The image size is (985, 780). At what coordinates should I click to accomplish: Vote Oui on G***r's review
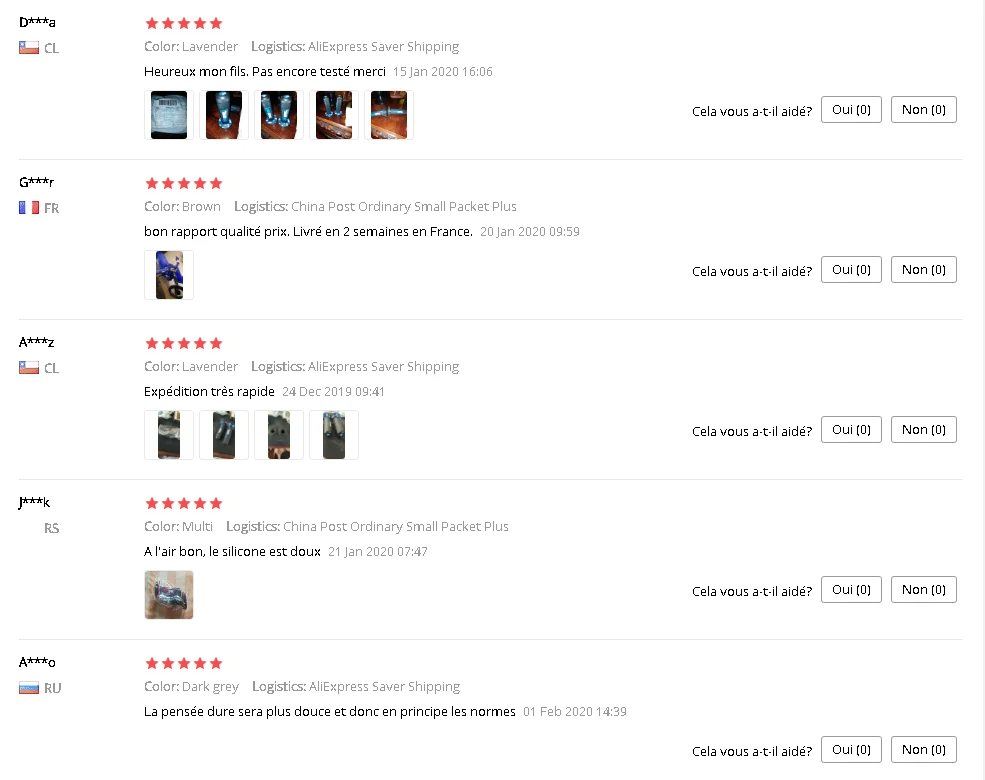(851, 270)
